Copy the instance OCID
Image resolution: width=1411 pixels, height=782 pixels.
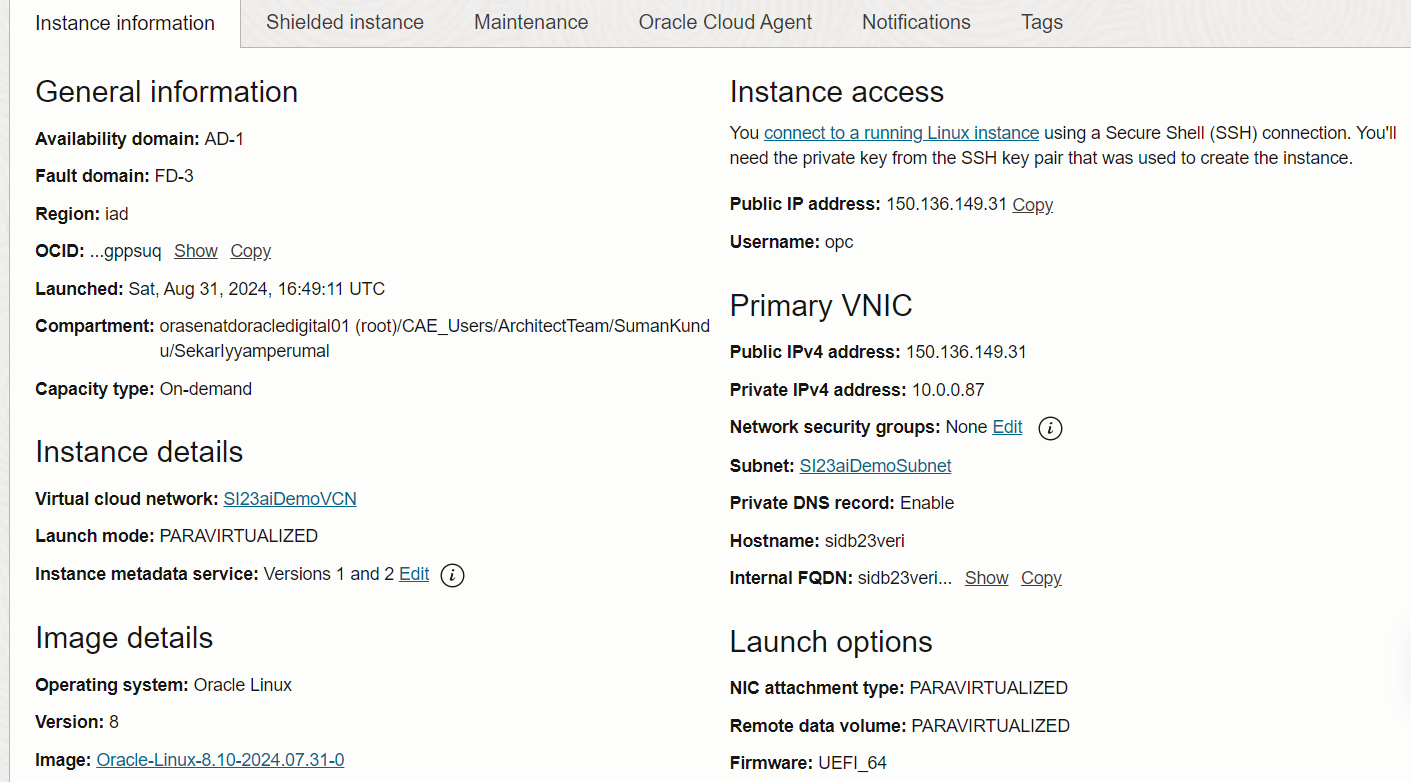tap(250, 251)
